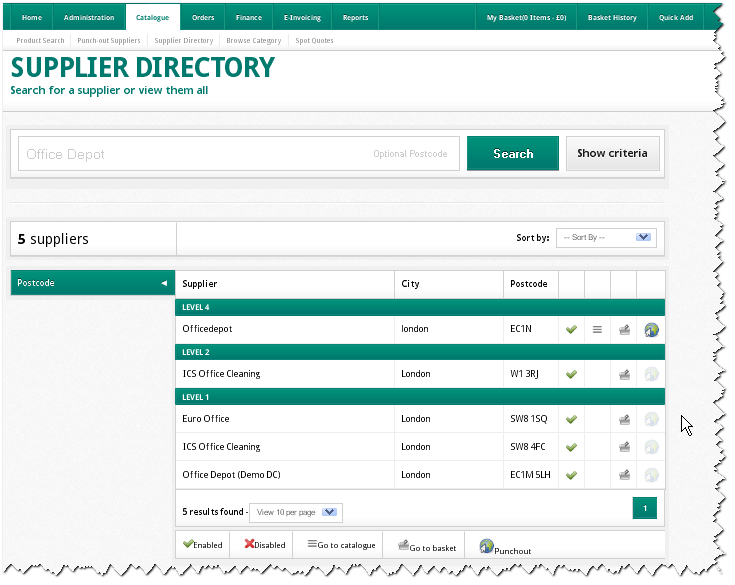Click basket icon in SW8 4FC row
This screenshot has height=585, width=735.
click(625, 447)
